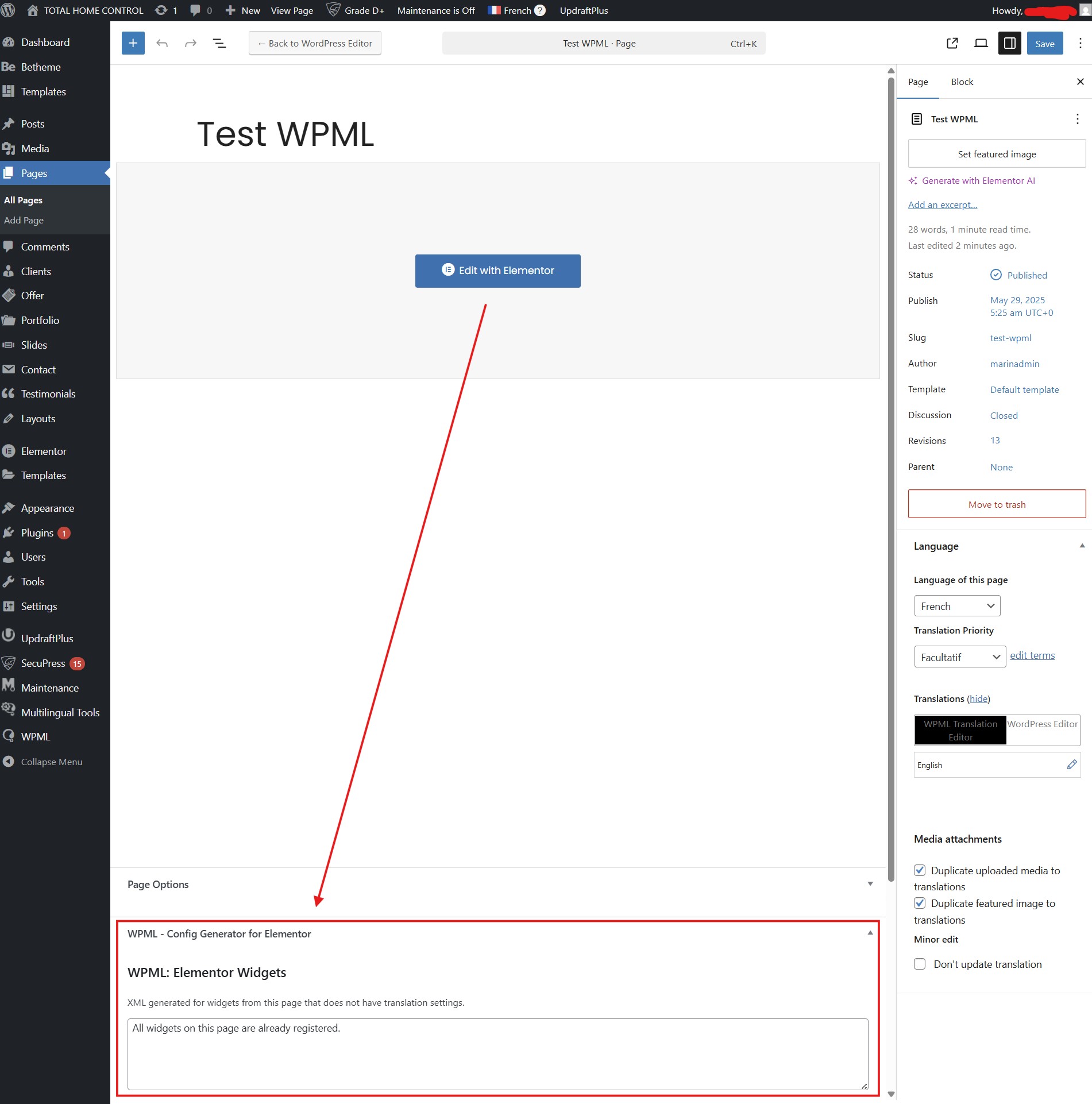Click Generate with Elementor AI

[971, 180]
